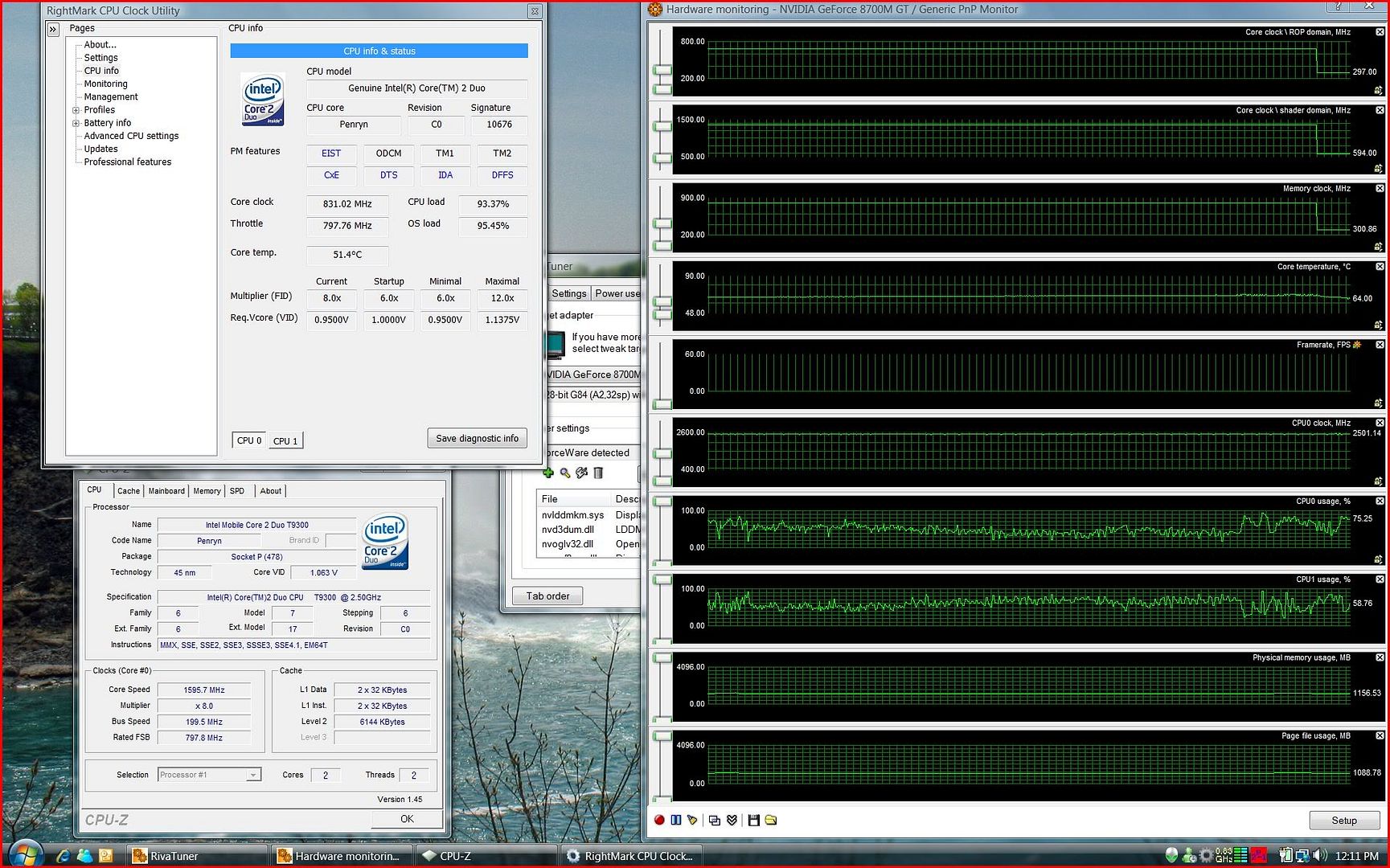
Task: Expand the Battery info tree node
Action: click(76, 123)
